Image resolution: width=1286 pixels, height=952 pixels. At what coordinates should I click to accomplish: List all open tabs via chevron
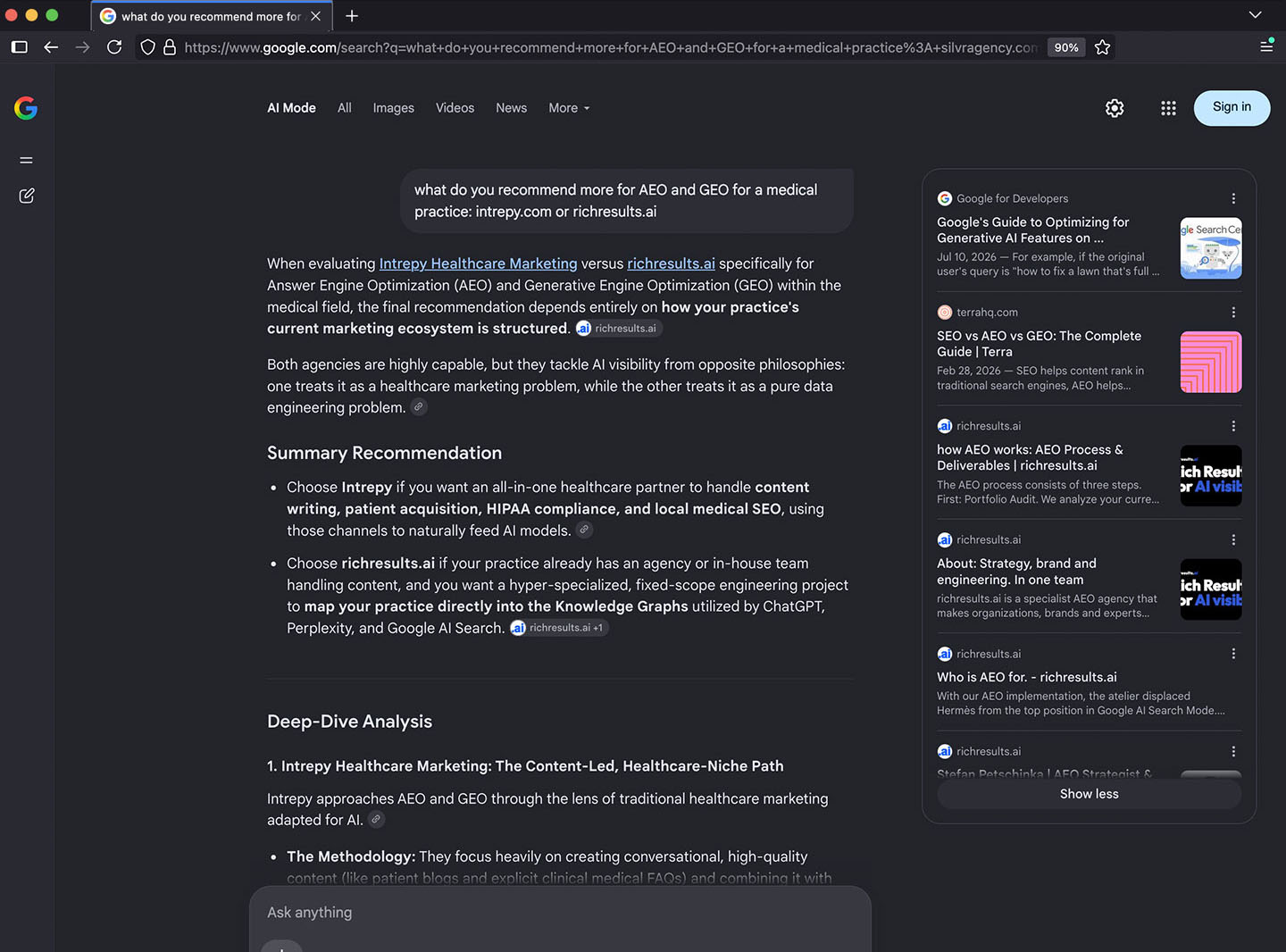click(x=1255, y=15)
